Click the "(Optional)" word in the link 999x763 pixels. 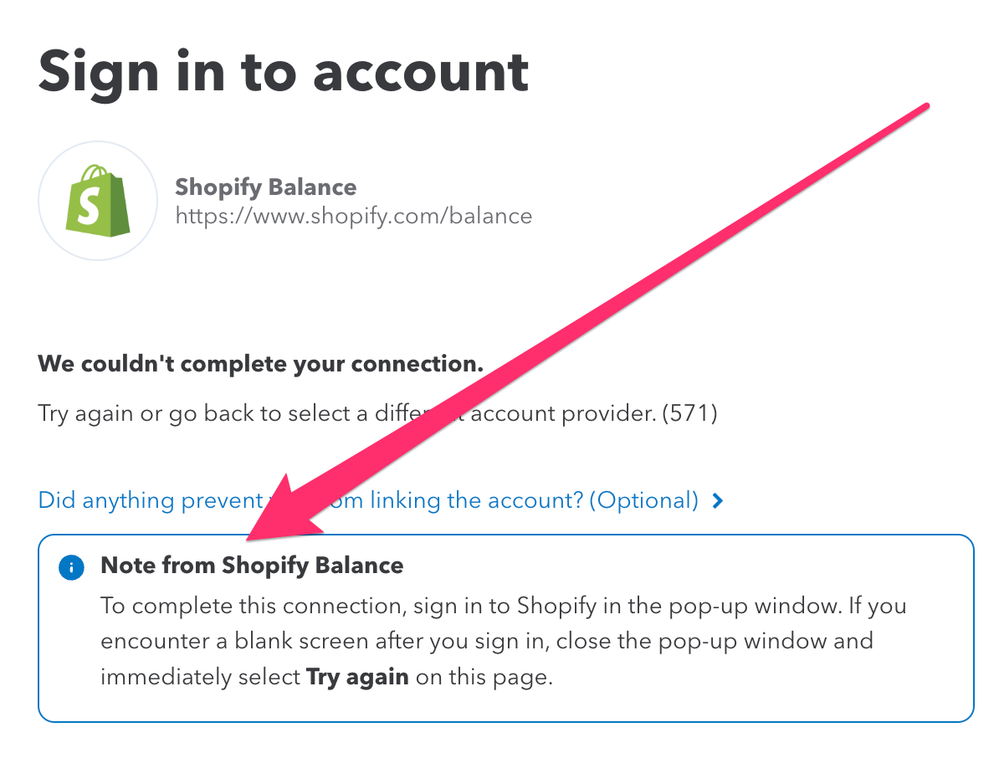click(644, 500)
